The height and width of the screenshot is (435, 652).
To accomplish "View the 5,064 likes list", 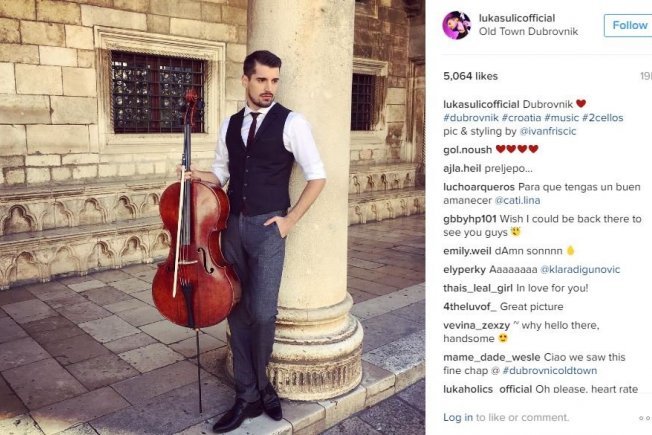I will point(470,76).
